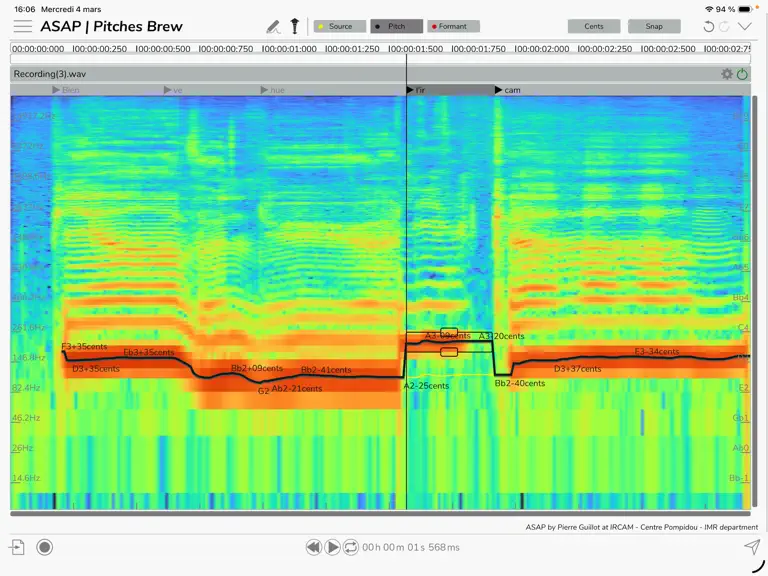Click the share paper-plane icon
This screenshot has width=768, height=576.
752,547
